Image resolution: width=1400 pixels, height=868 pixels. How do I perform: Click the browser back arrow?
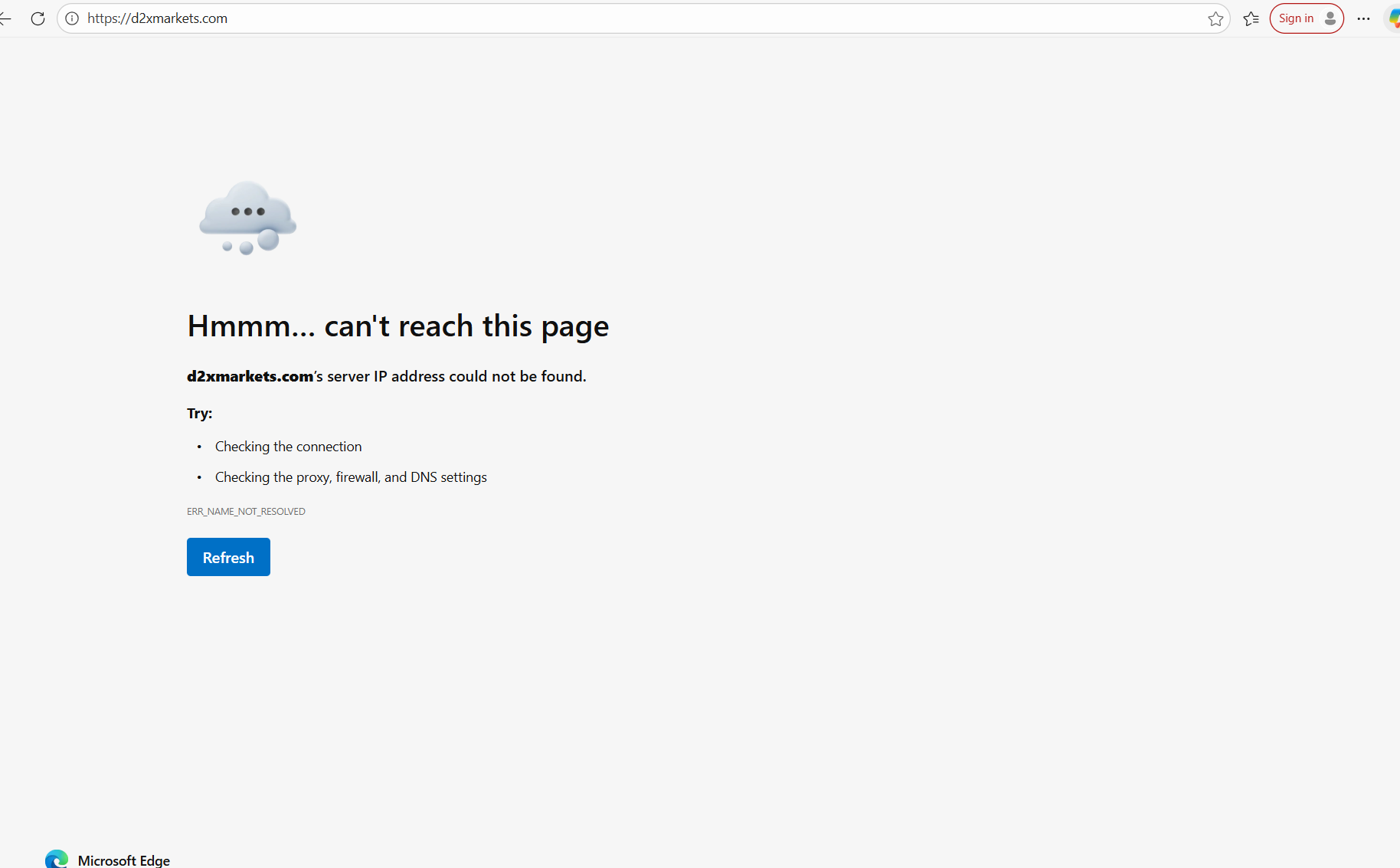(x=6, y=18)
